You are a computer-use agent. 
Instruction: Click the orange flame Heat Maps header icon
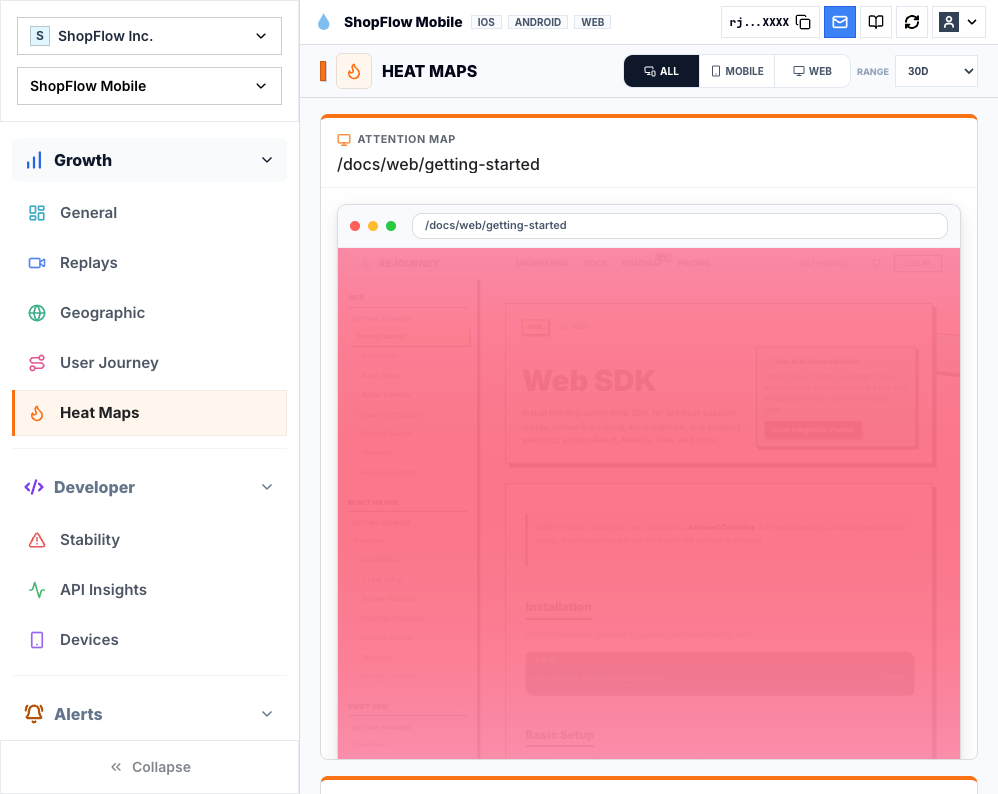tap(354, 71)
